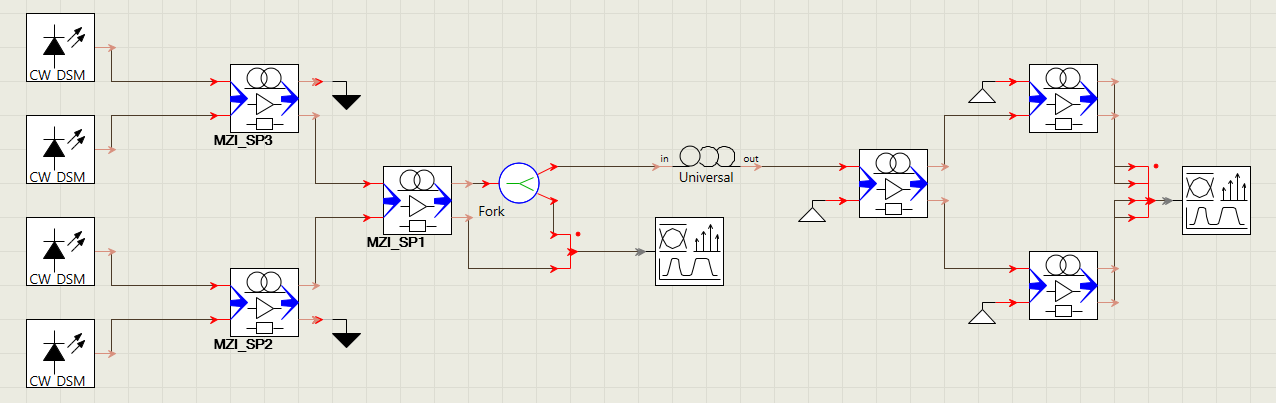Select unlabeled MZI block after Universal fiber
This screenshot has width=1276, height=403.
point(893,184)
